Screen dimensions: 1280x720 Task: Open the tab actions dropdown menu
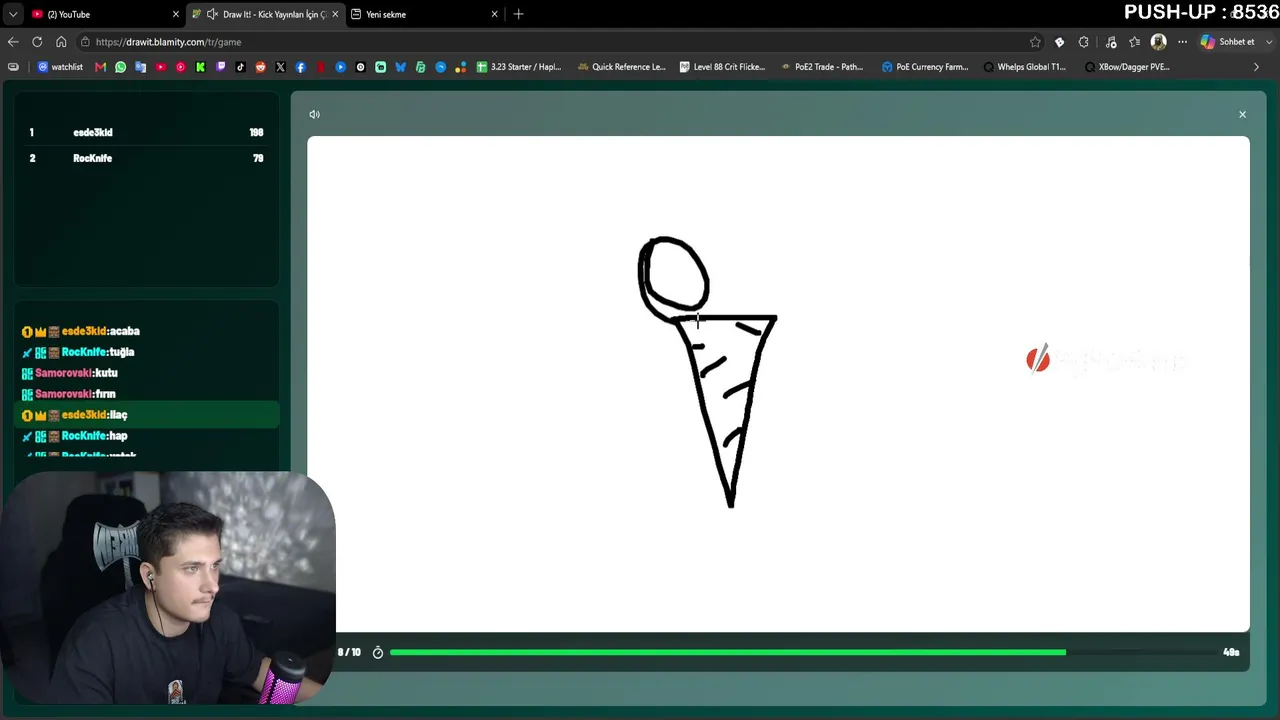pyautogui.click(x=13, y=14)
